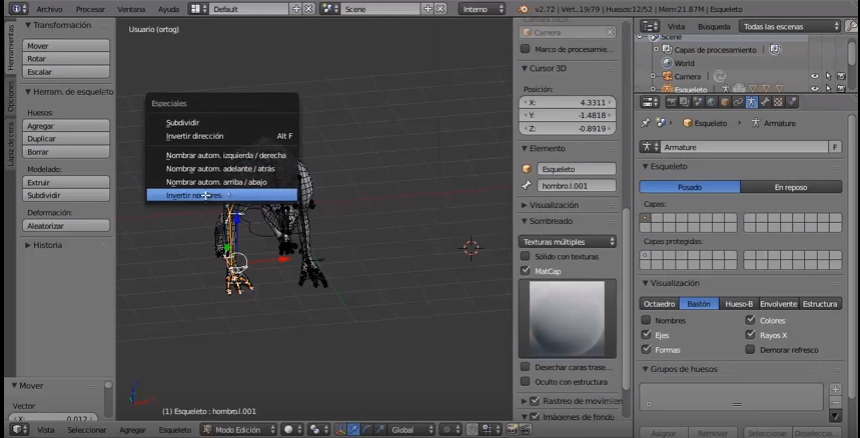Click the bone name field hombro.l.001

pyautogui.click(x=577, y=185)
